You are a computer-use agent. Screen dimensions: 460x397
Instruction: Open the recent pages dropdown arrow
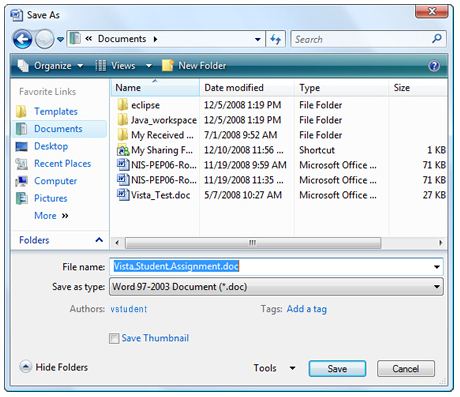coord(60,39)
